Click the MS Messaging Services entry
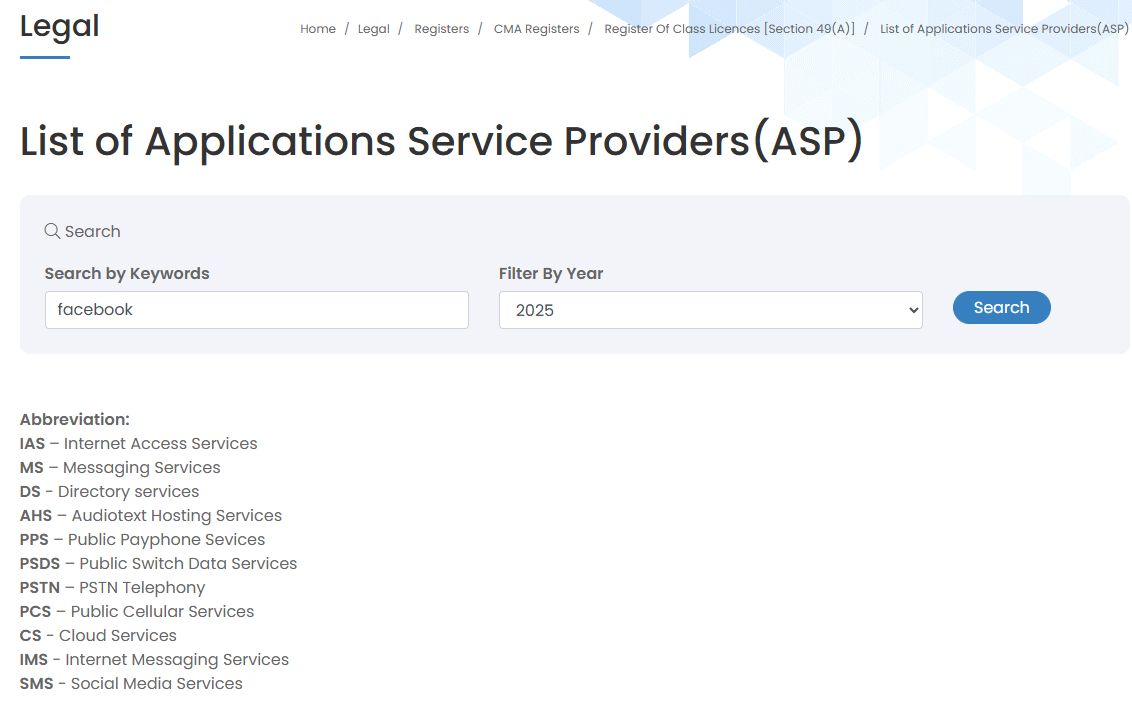1132x713 pixels. point(120,467)
